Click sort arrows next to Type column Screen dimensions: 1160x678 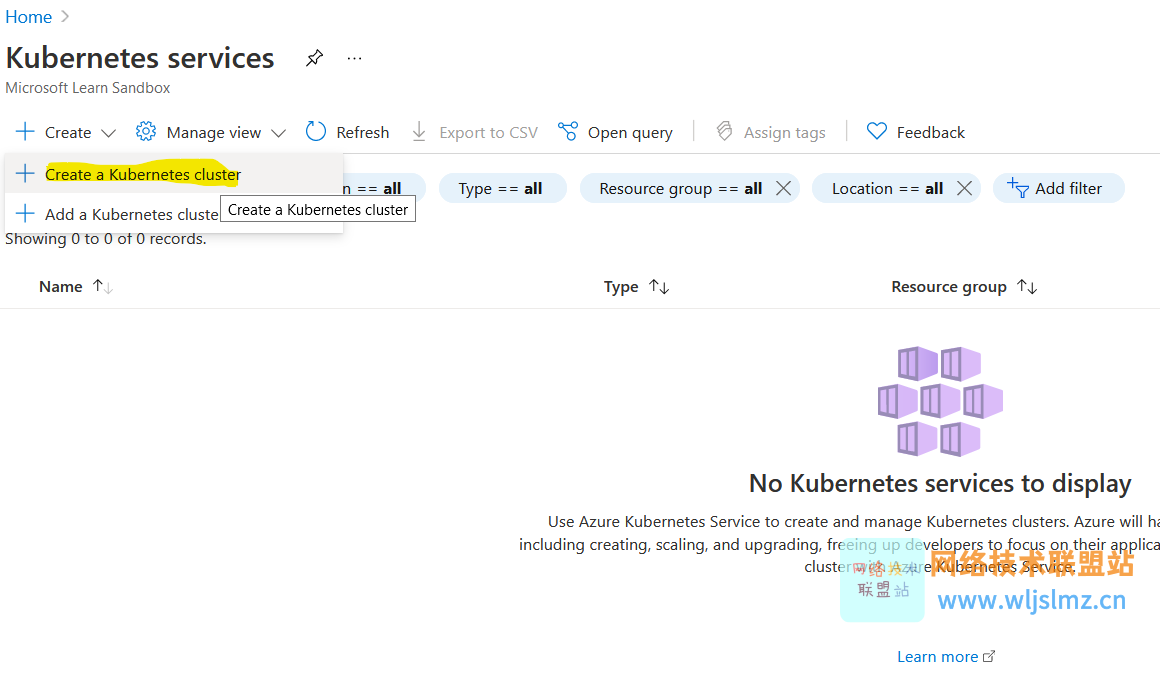pyautogui.click(x=659, y=286)
